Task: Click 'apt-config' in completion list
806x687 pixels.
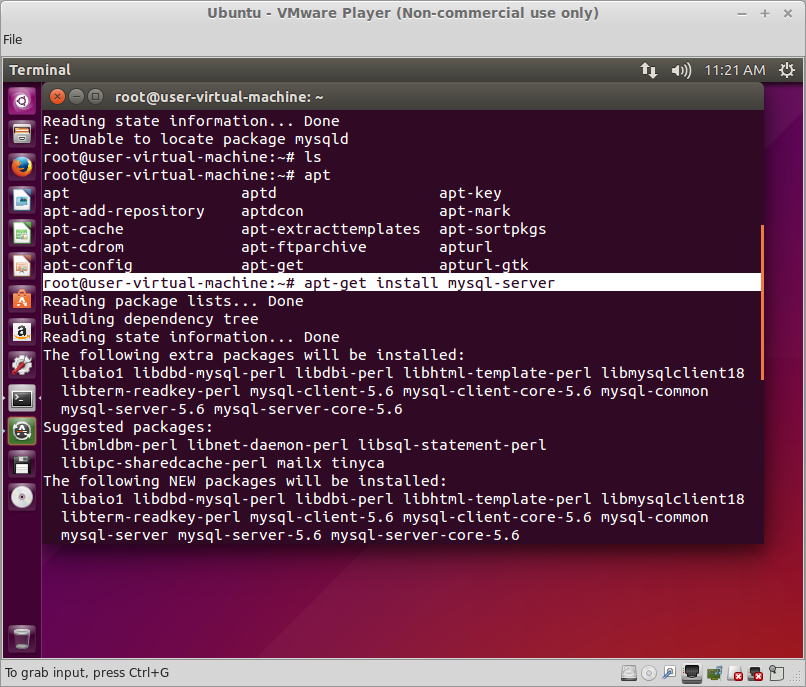Action: click(x=88, y=265)
